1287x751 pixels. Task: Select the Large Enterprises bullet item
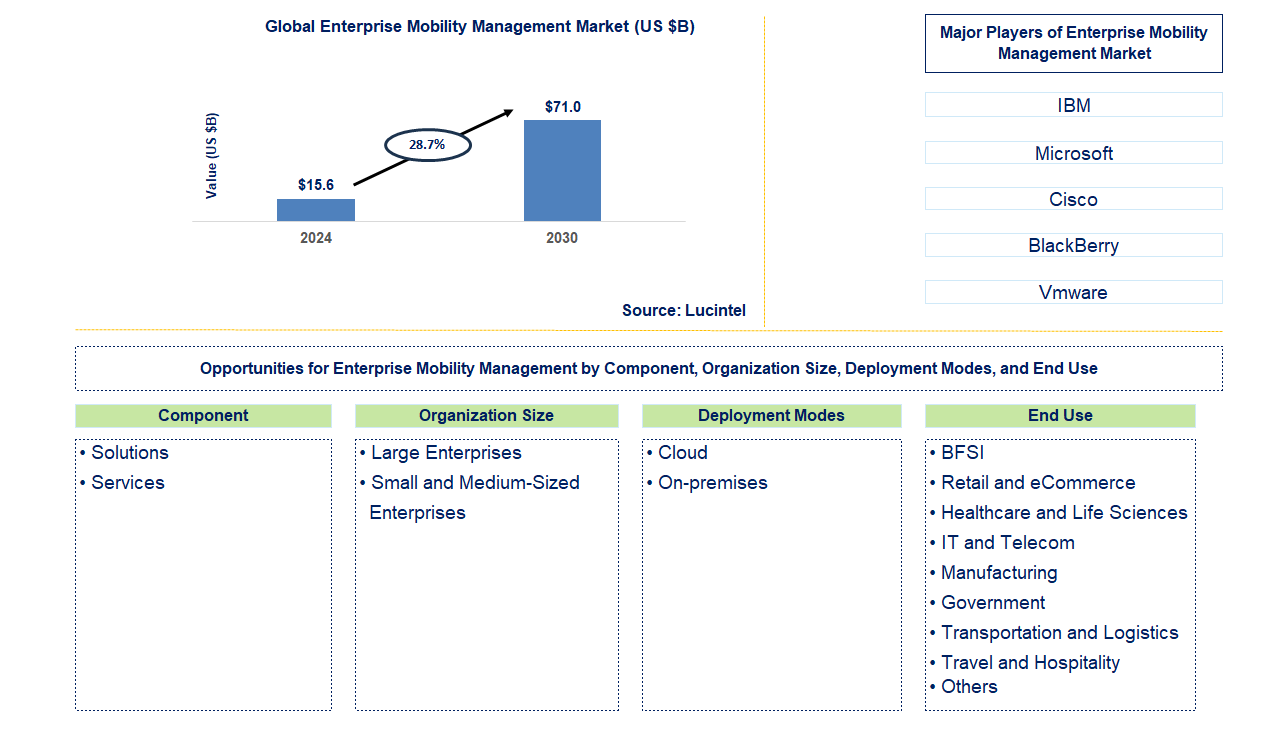441,453
